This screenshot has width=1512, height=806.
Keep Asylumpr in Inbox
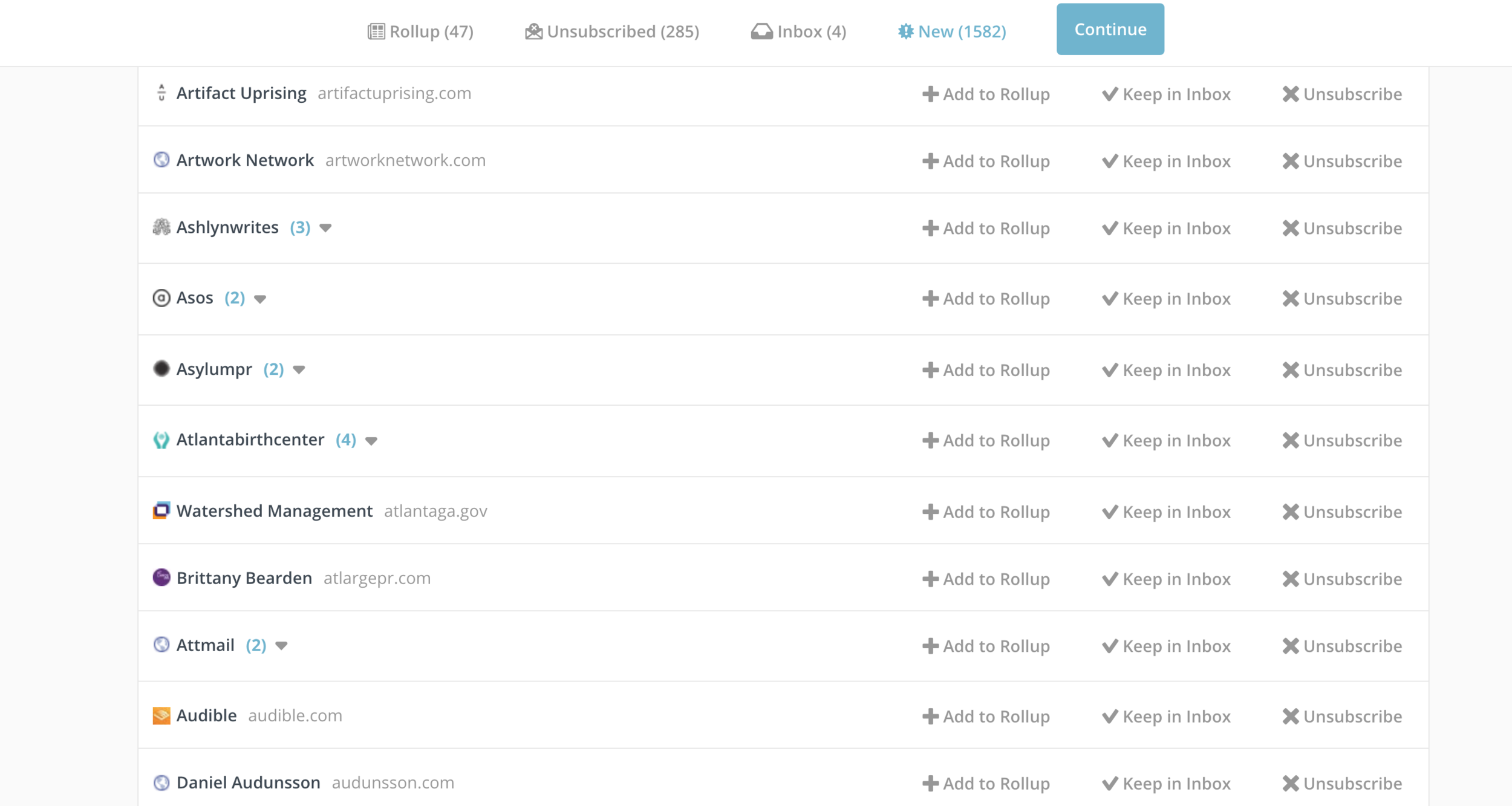1166,370
